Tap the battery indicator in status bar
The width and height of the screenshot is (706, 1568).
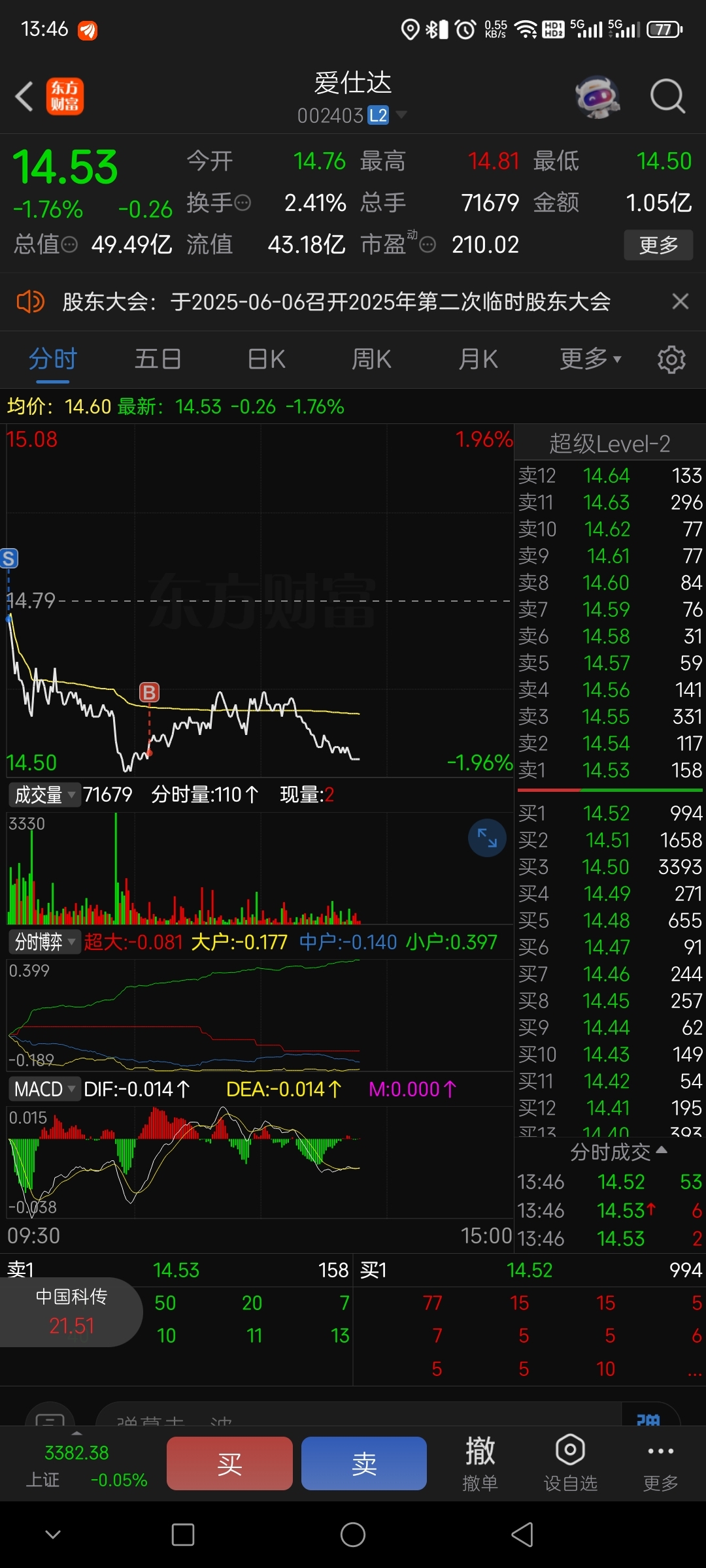664,29
